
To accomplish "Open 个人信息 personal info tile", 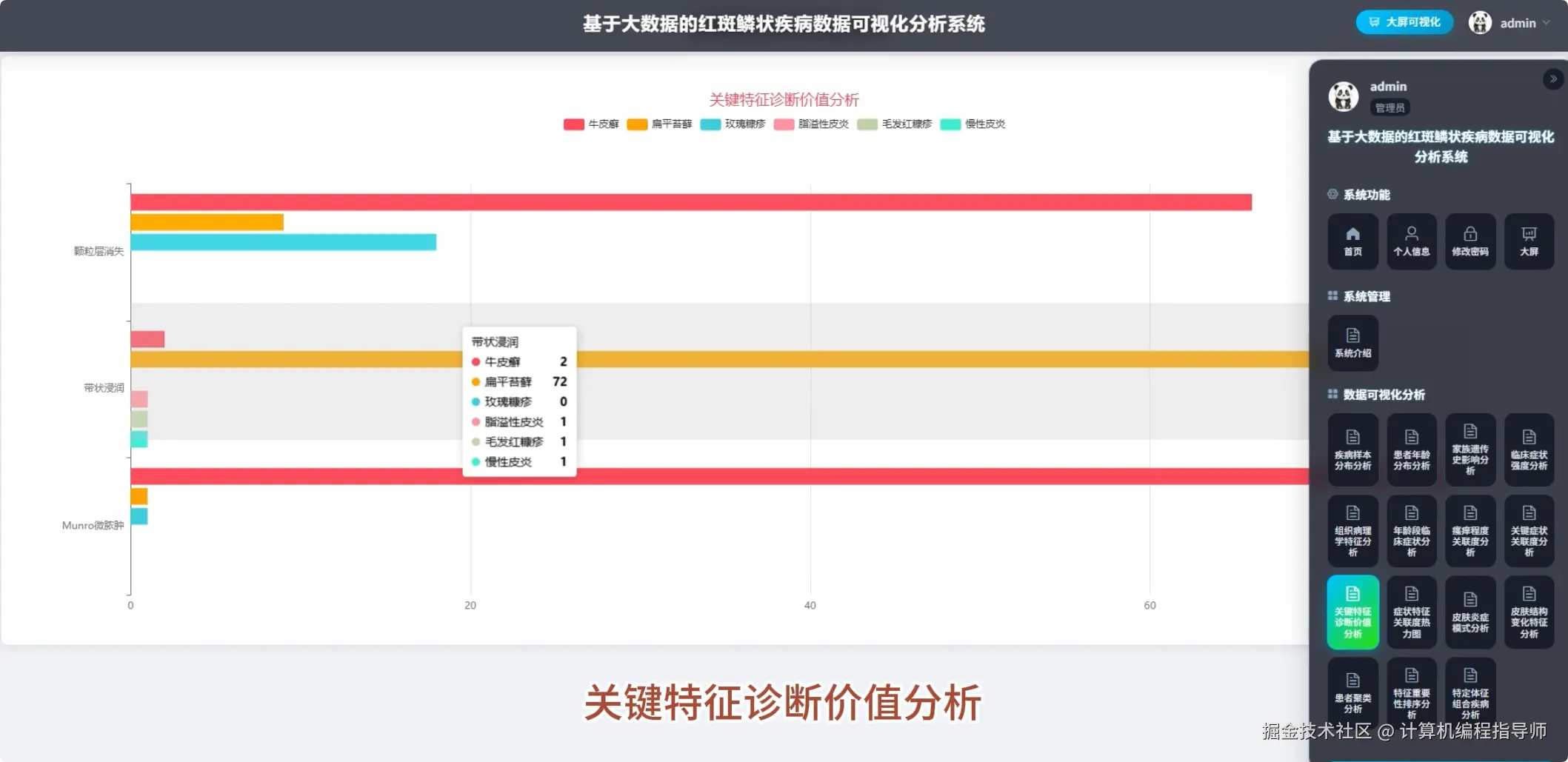I will point(1412,241).
